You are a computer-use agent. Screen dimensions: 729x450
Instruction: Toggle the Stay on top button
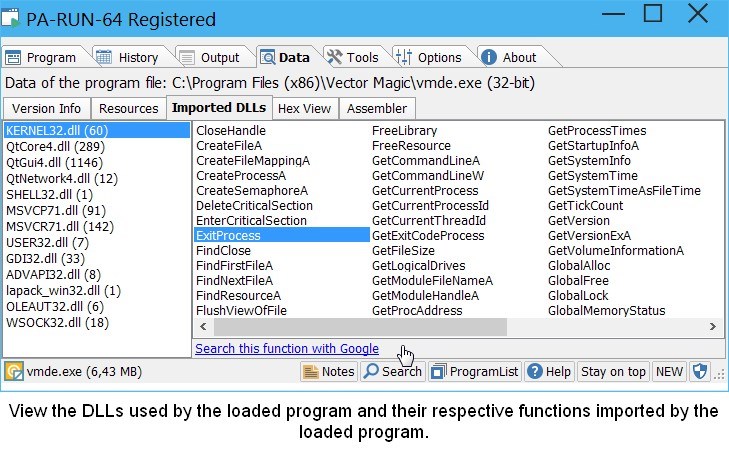tap(613, 372)
